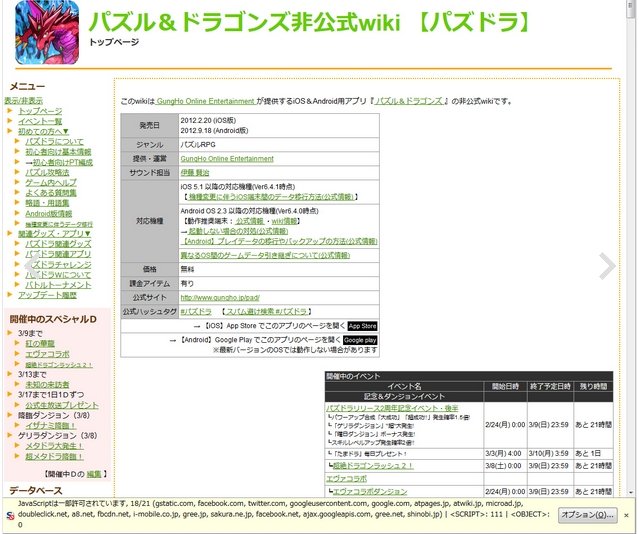639x534 pixels.
Task: Open パズル&ドラゴンズ link in intro sentence
Action: [408, 101]
